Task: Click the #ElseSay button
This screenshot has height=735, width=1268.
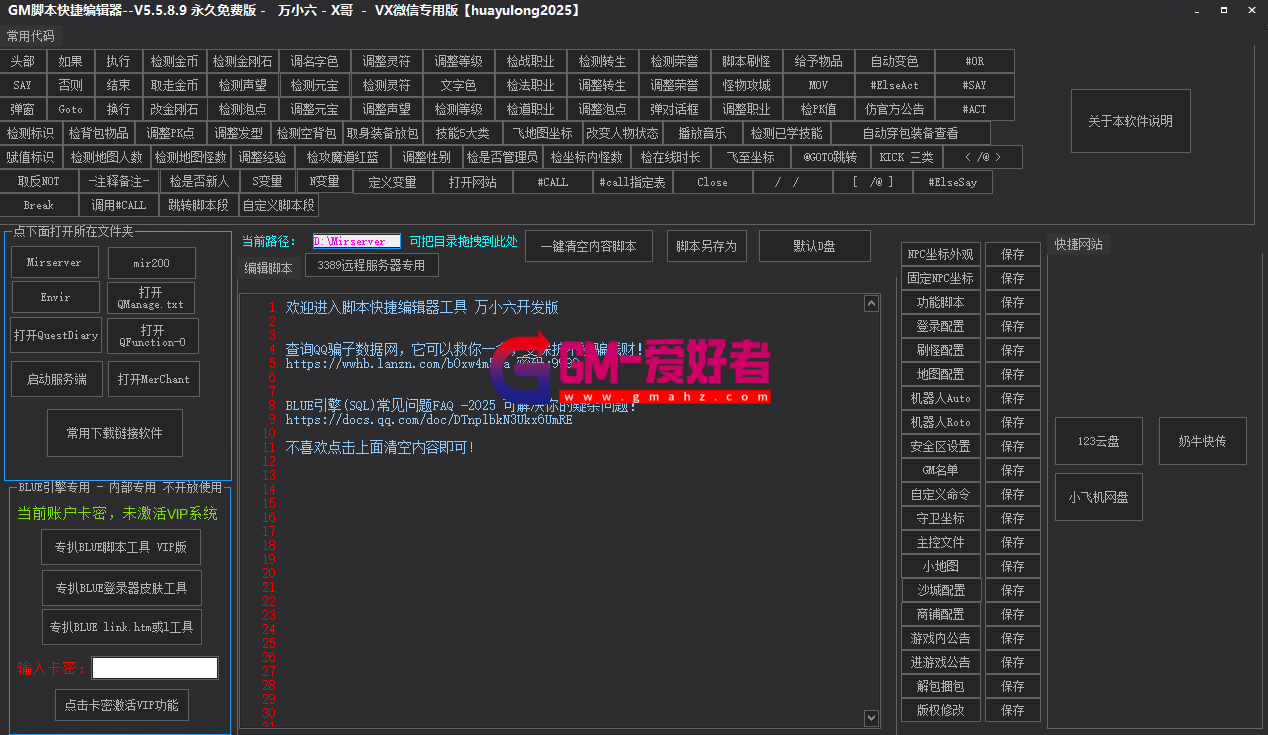Action: (952, 182)
